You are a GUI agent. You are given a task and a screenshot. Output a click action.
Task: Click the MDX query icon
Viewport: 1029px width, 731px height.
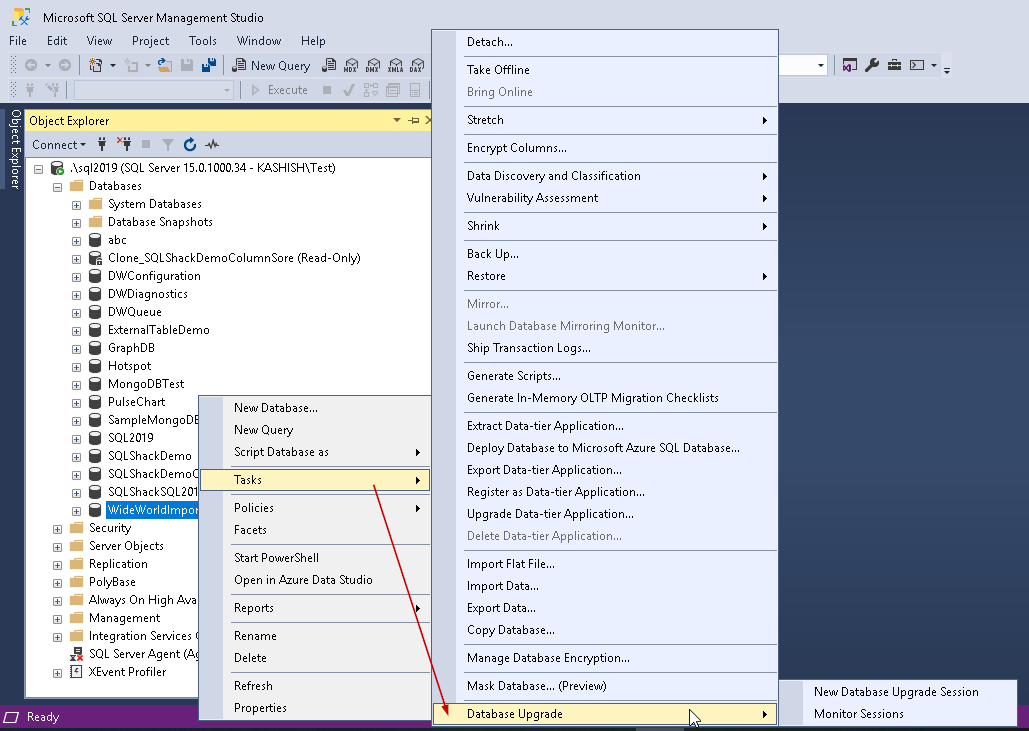pos(351,65)
